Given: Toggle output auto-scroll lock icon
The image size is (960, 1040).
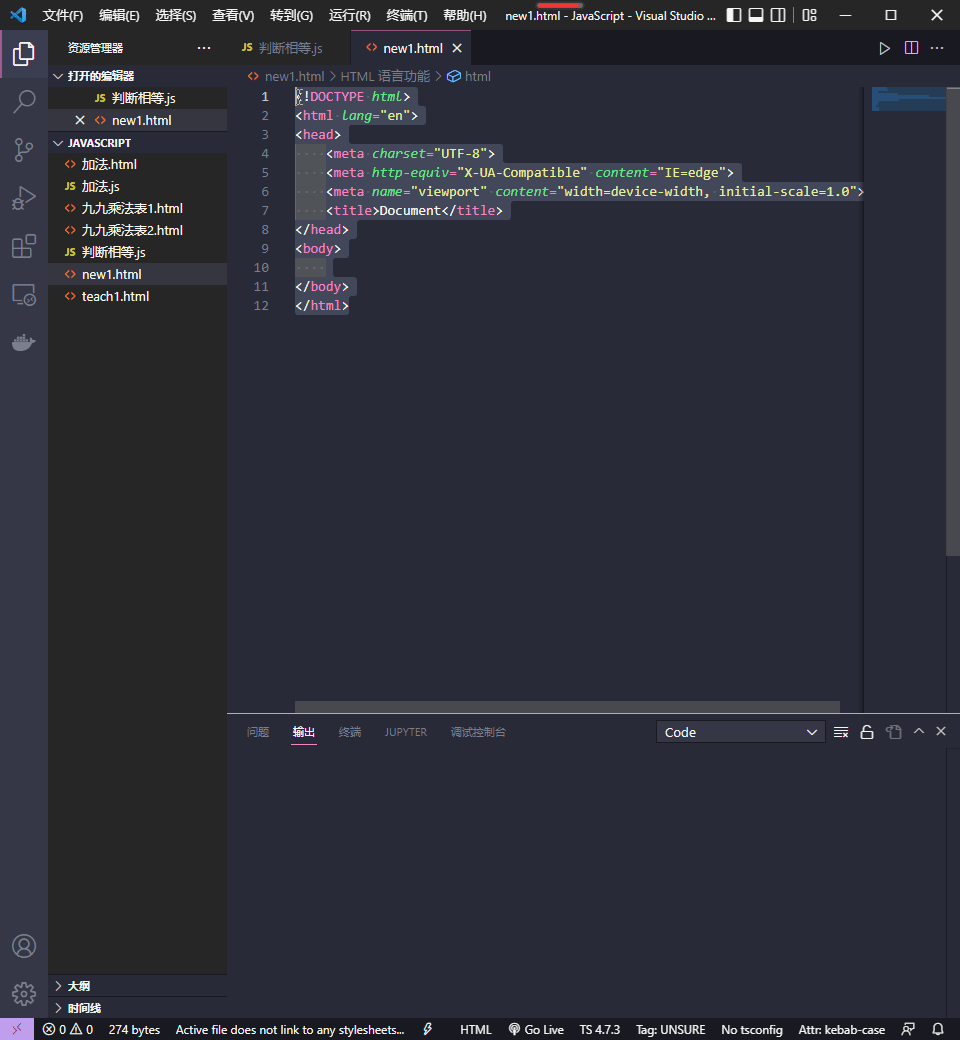Looking at the screenshot, I should [x=866, y=732].
